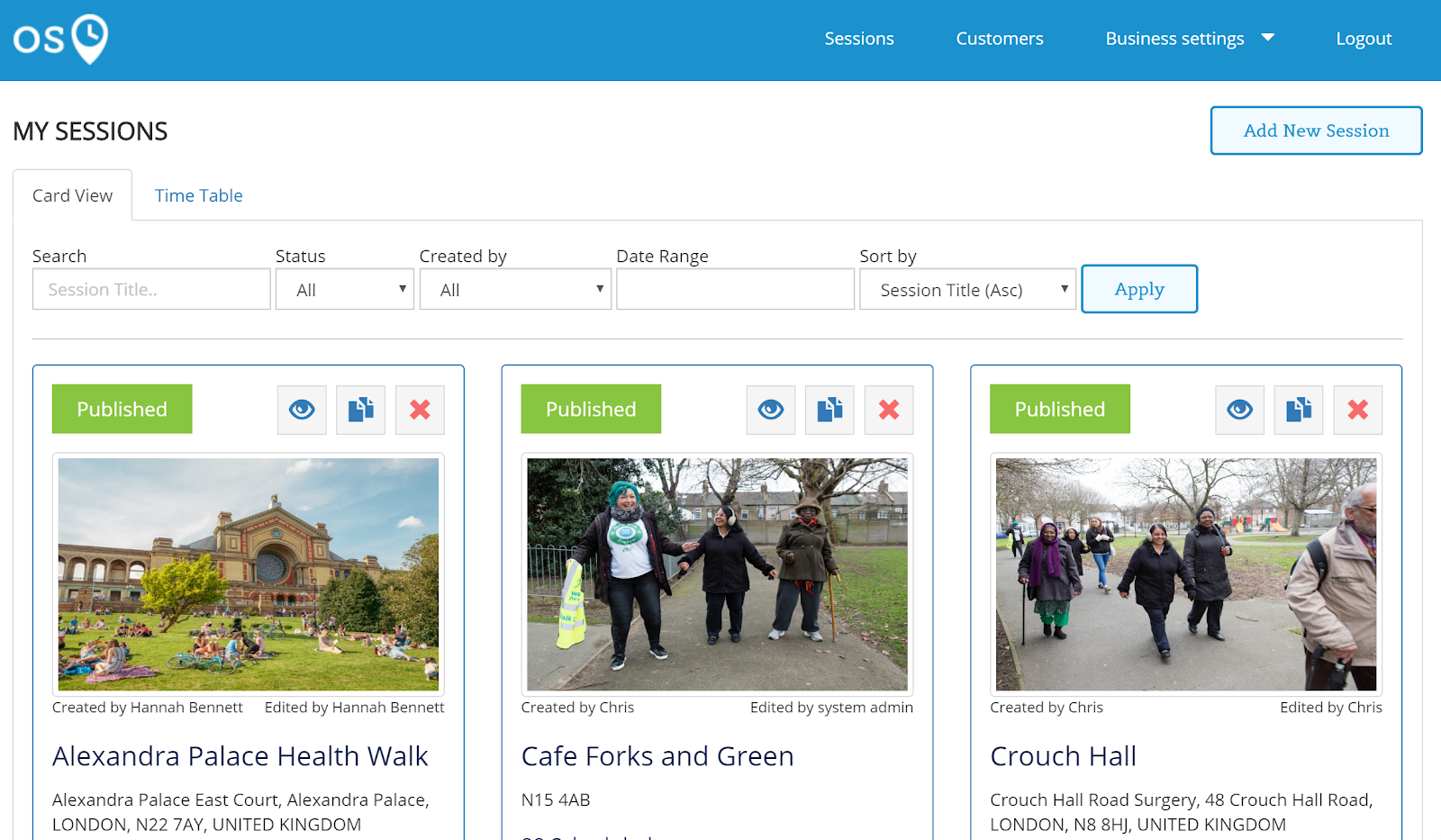Delete the Crouch Hall session

coord(1358,410)
